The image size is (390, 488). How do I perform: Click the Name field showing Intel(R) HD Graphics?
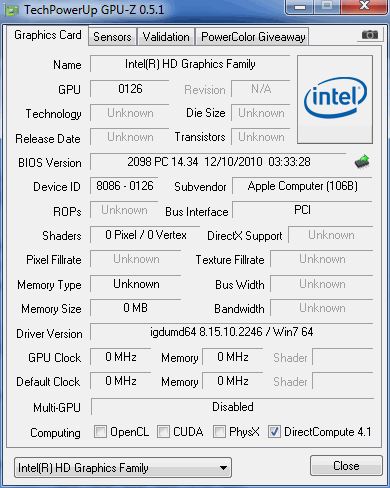pyautogui.click(x=190, y=64)
